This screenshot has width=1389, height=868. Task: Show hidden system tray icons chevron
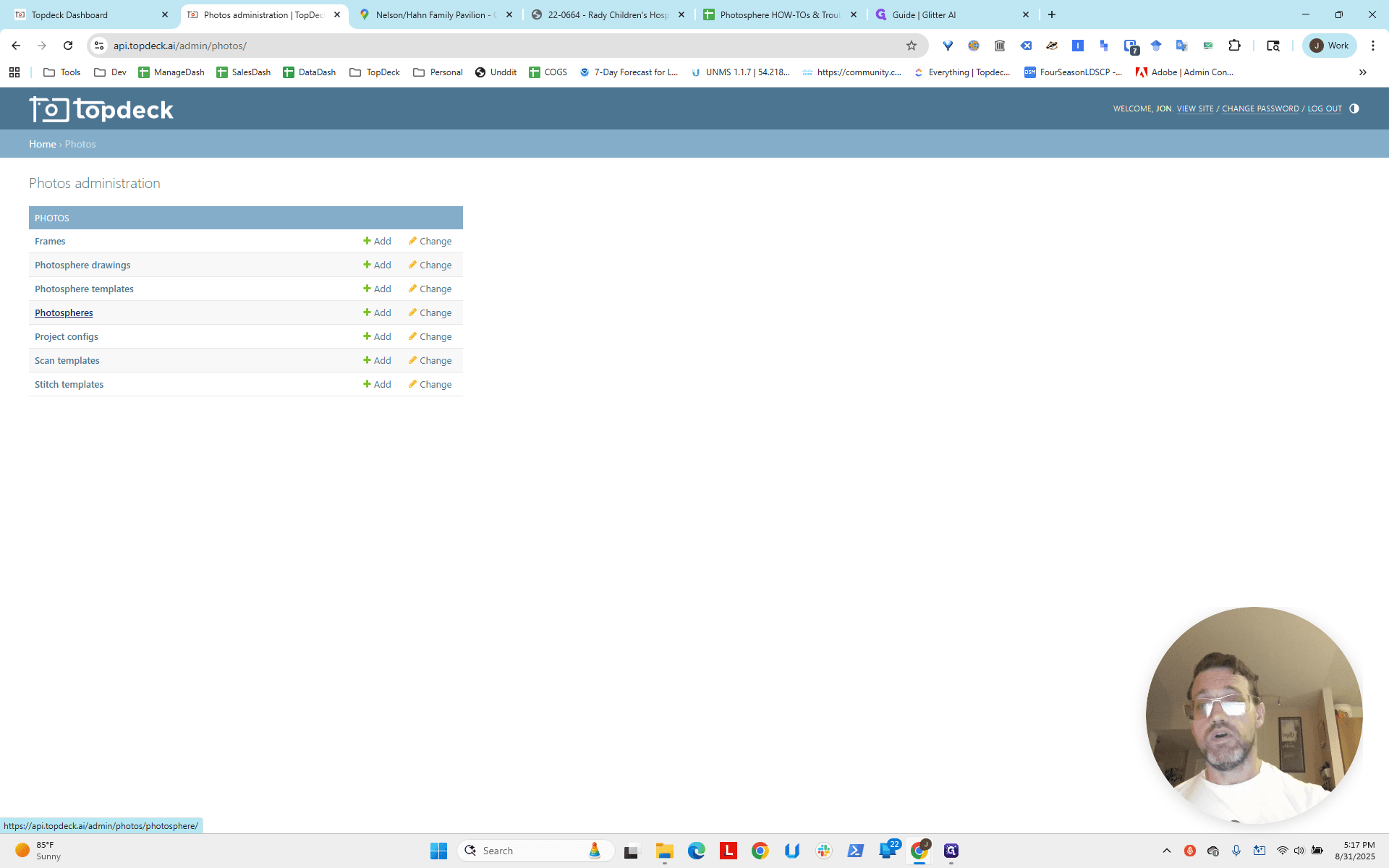coord(1166,851)
